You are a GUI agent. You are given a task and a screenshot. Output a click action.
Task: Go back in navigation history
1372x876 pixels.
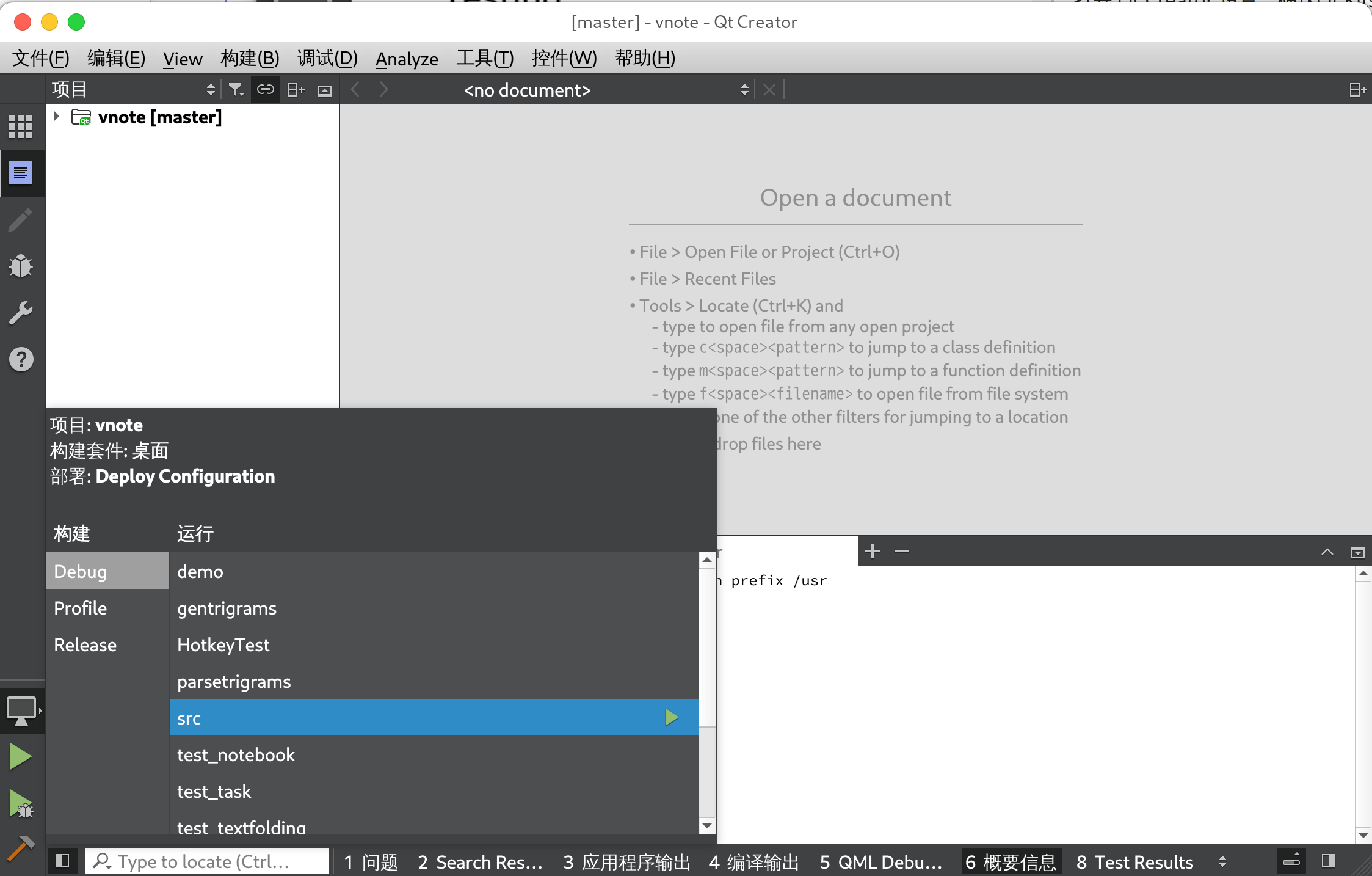(x=355, y=90)
